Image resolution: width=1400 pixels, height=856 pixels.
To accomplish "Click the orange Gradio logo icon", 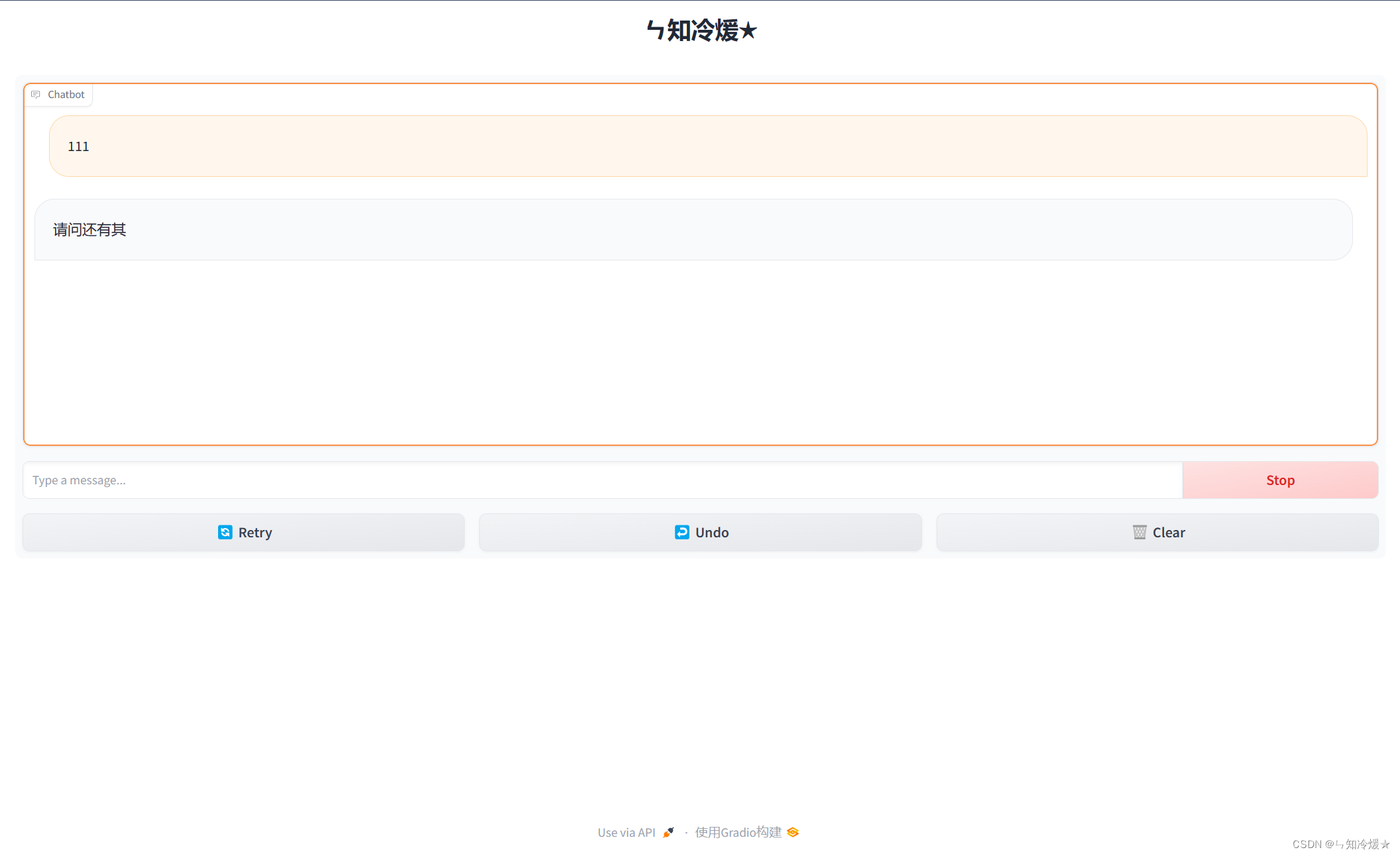I will click(x=793, y=832).
